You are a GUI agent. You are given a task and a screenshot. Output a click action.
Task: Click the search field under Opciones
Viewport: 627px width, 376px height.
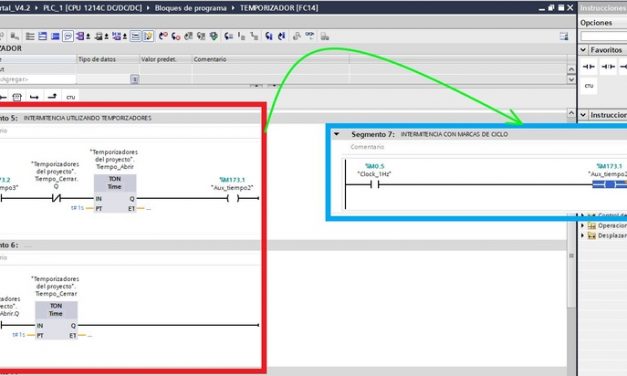tap(603, 37)
